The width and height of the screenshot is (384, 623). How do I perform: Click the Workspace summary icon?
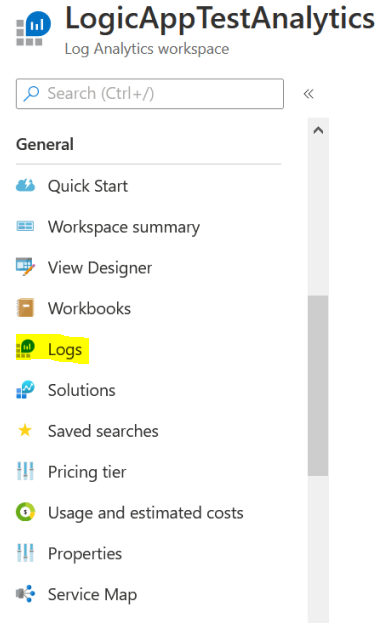[25, 226]
